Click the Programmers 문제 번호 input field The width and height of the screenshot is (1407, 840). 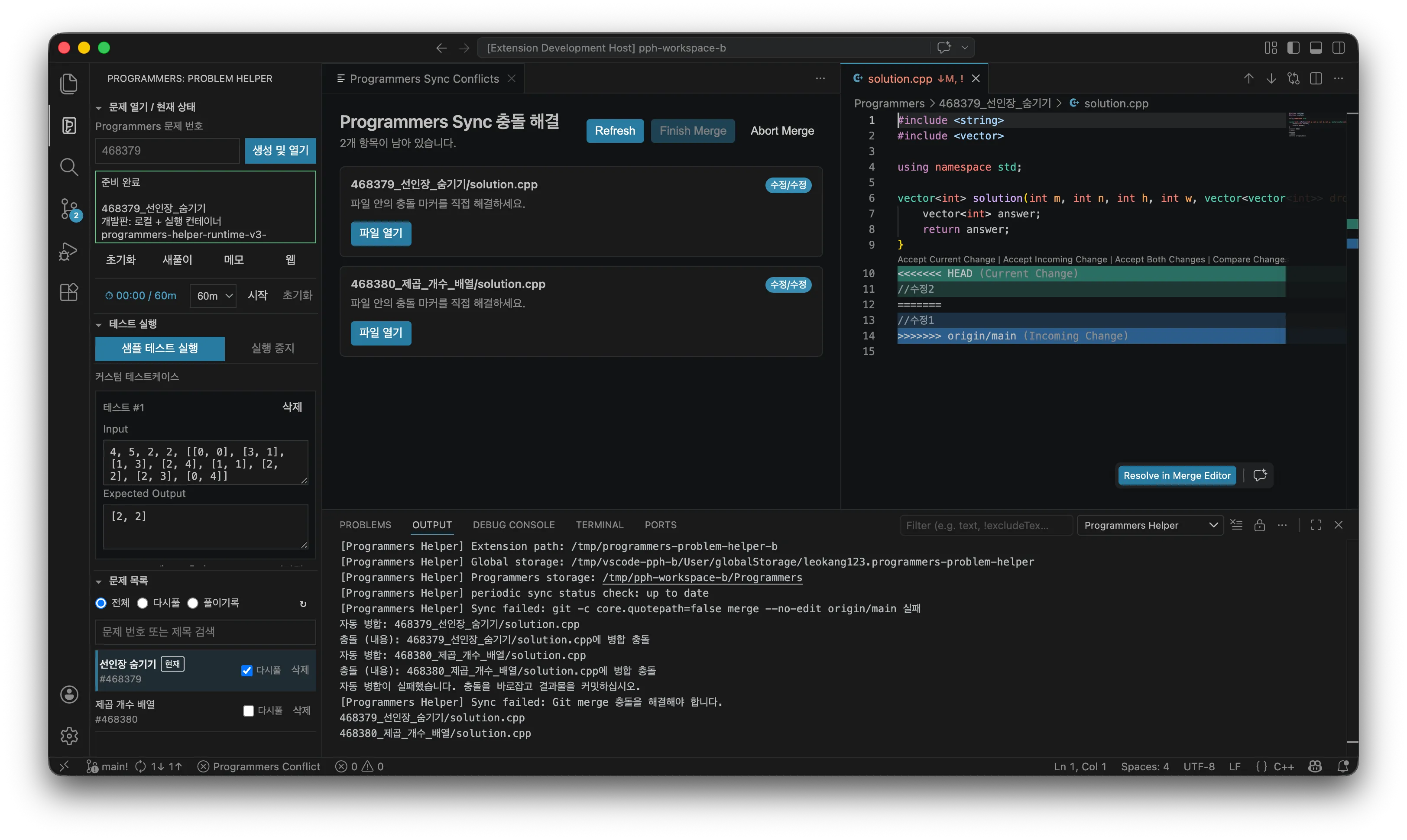[167, 151]
